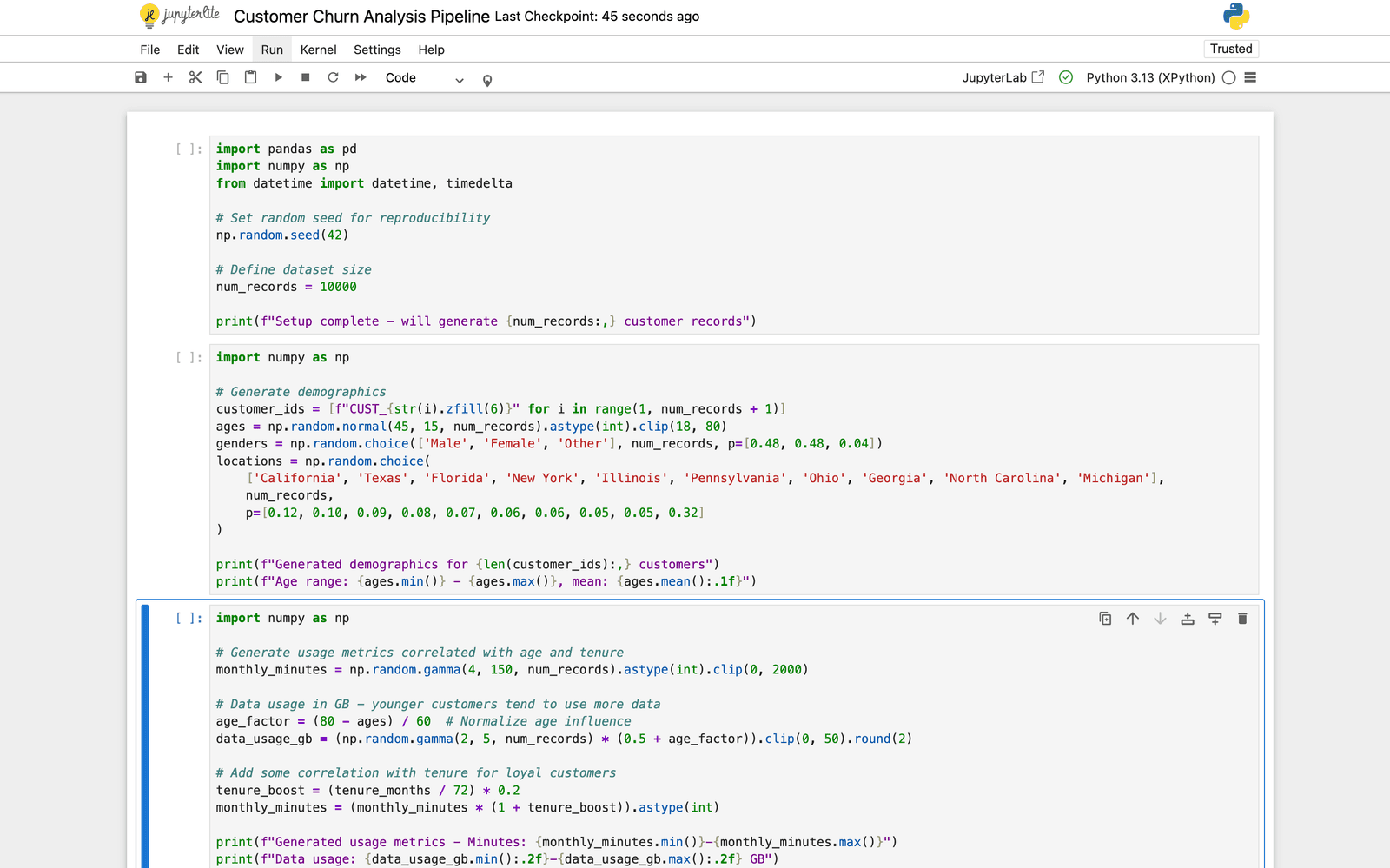Cut the selected cell with scissors icon
Screen dimensions: 1390x868
point(195,77)
